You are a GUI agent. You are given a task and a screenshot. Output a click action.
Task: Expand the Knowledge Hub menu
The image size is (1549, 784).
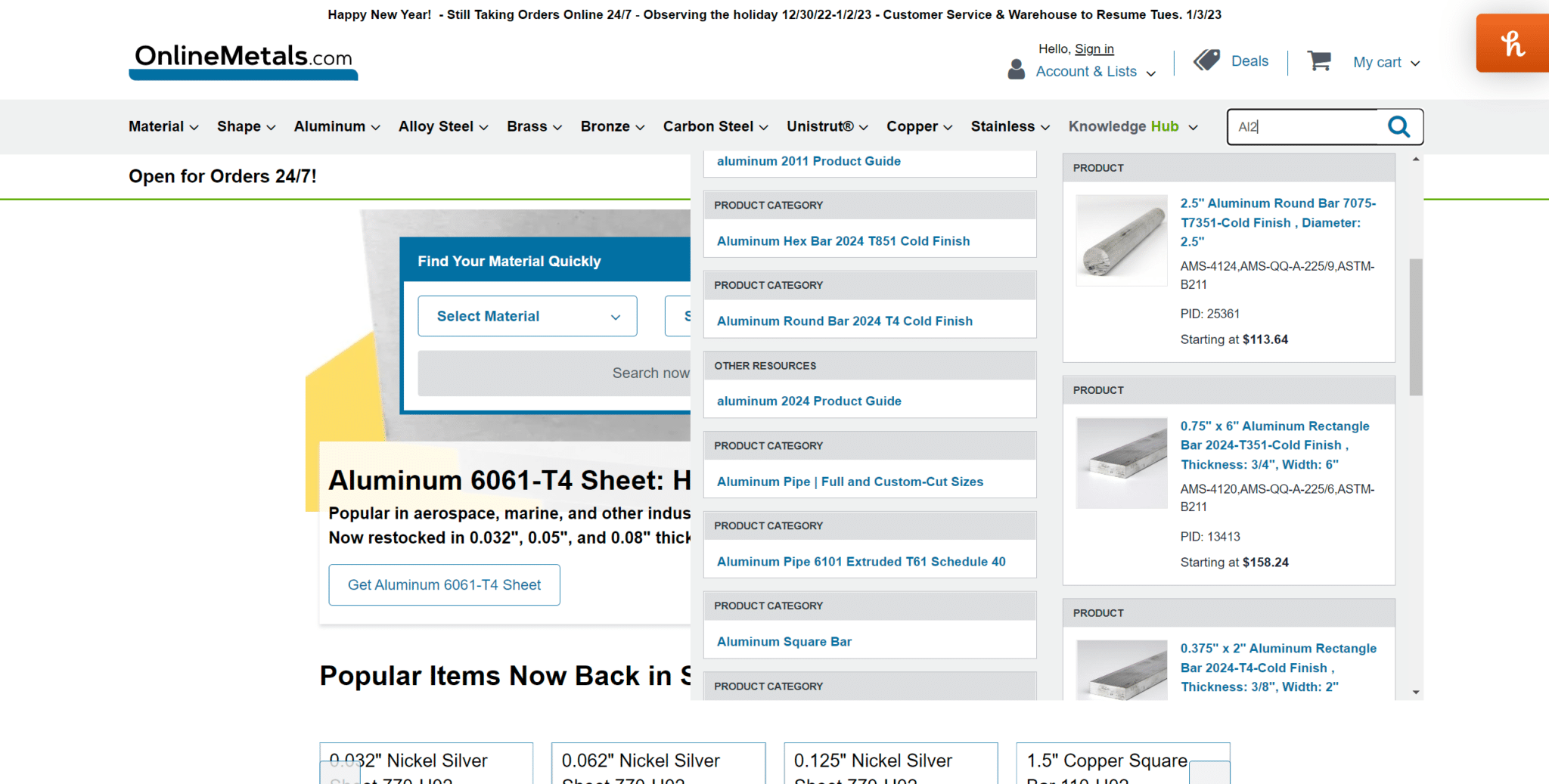tap(1133, 127)
